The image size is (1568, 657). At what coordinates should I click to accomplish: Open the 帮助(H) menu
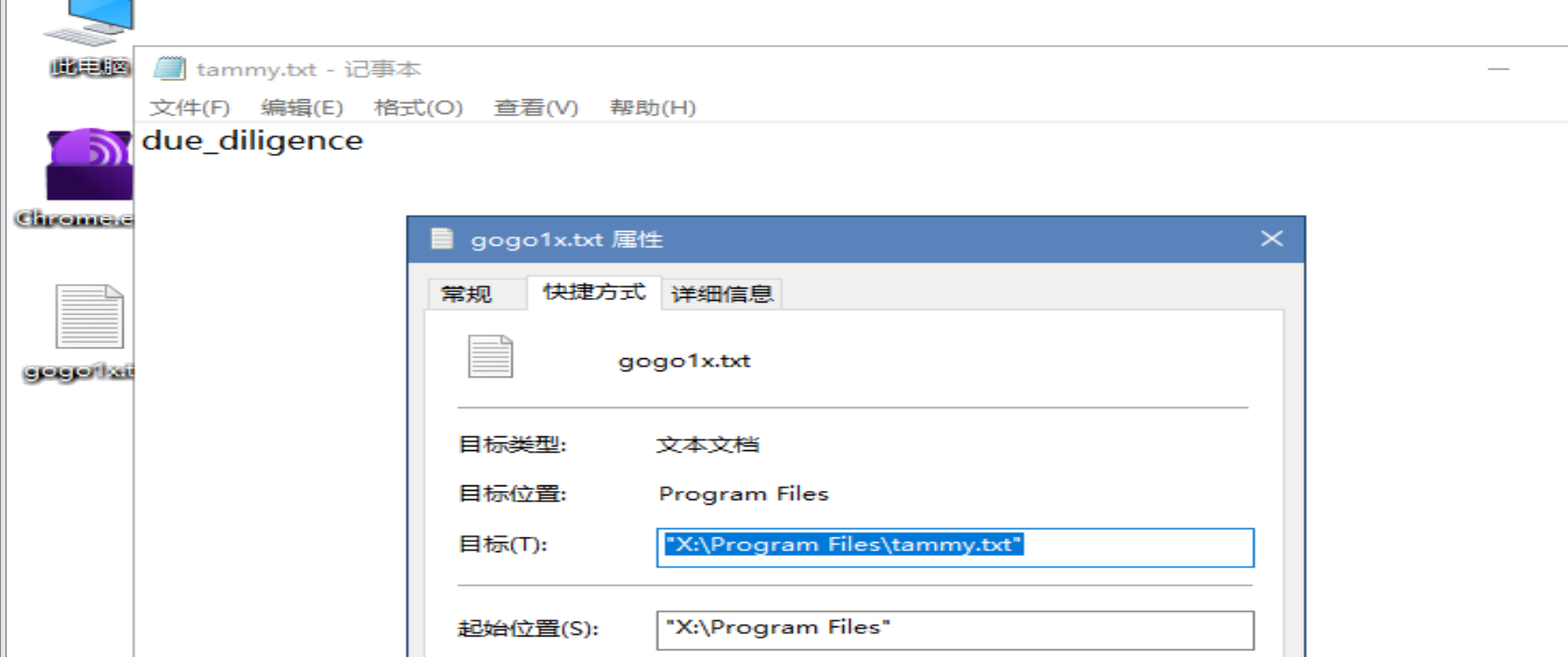click(x=652, y=108)
